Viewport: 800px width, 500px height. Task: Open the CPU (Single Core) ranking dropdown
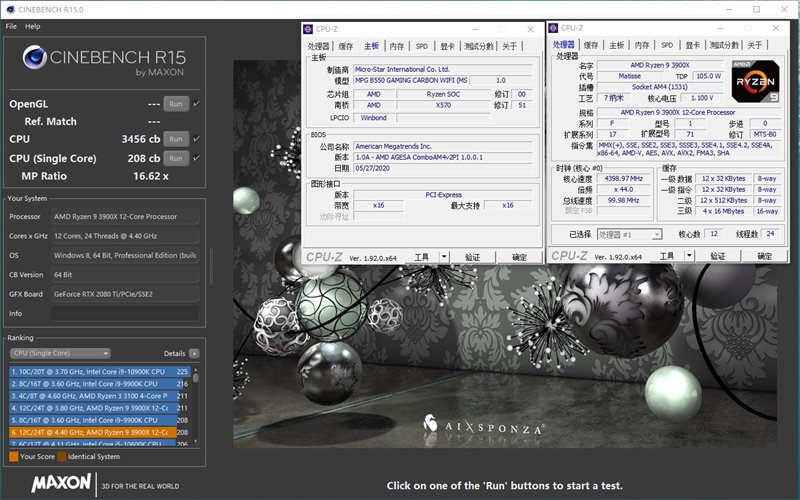60,353
